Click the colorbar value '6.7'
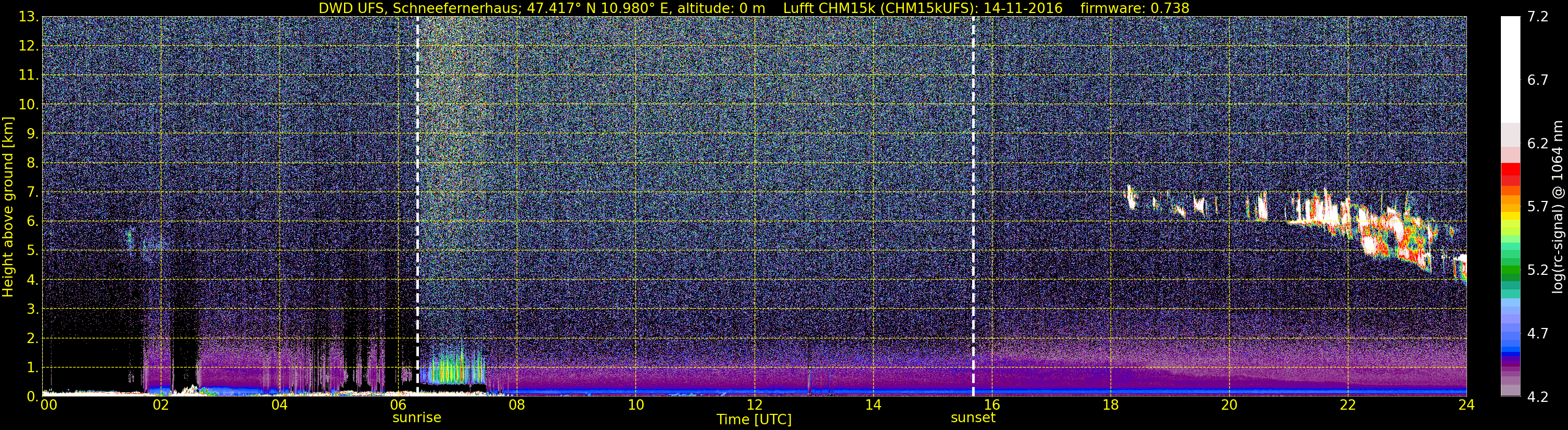 tap(1538, 80)
